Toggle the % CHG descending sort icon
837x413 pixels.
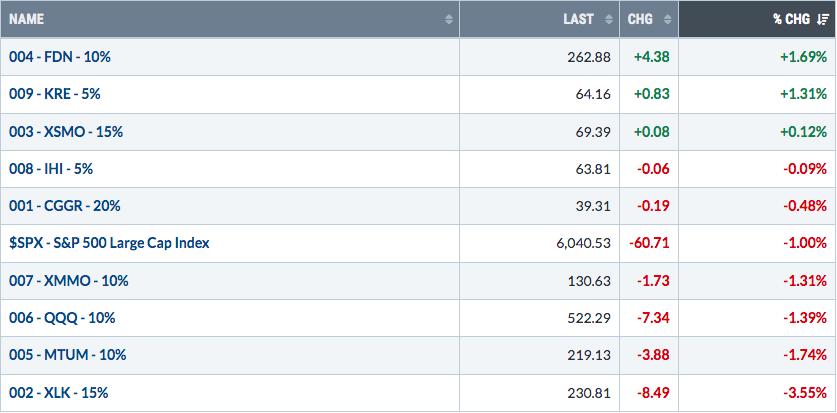click(822, 19)
